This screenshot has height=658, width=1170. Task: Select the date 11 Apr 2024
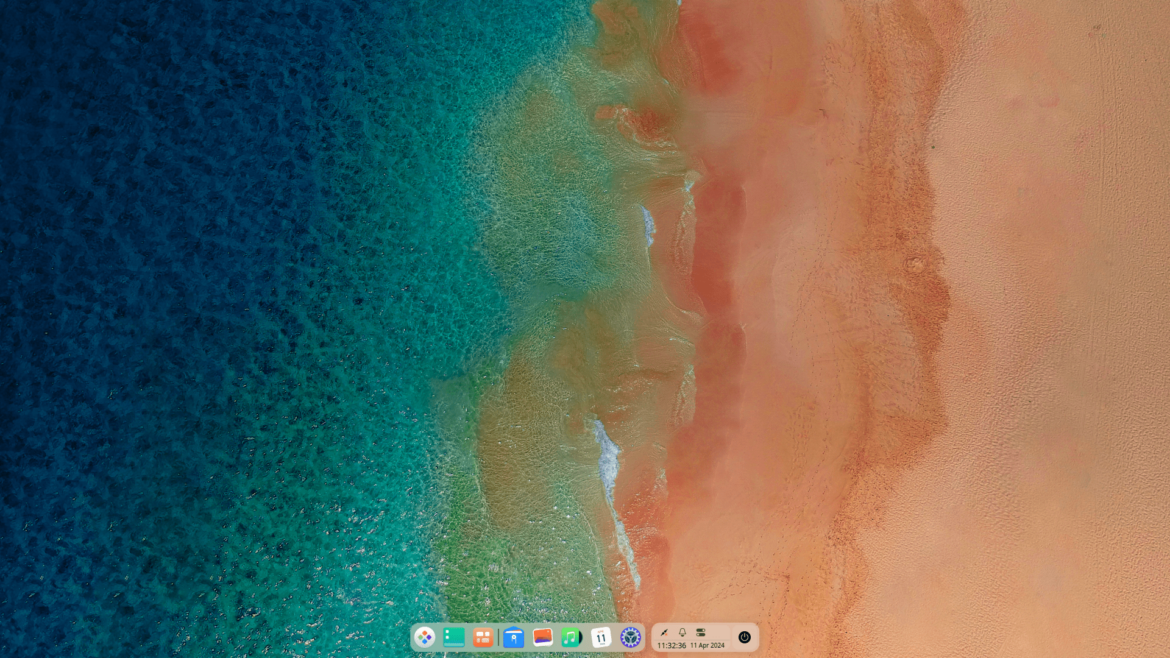[x=707, y=645]
